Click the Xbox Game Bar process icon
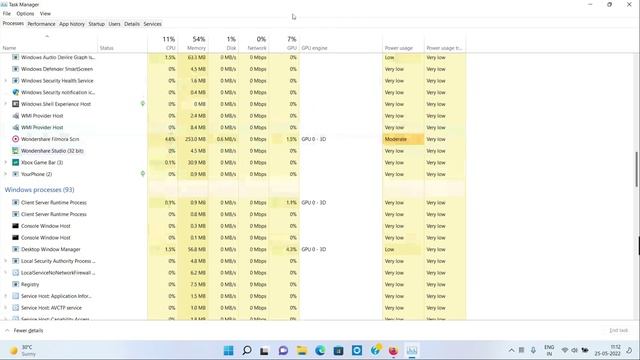Screen dimensions: 640x360 pyautogui.click(x=16, y=162)
